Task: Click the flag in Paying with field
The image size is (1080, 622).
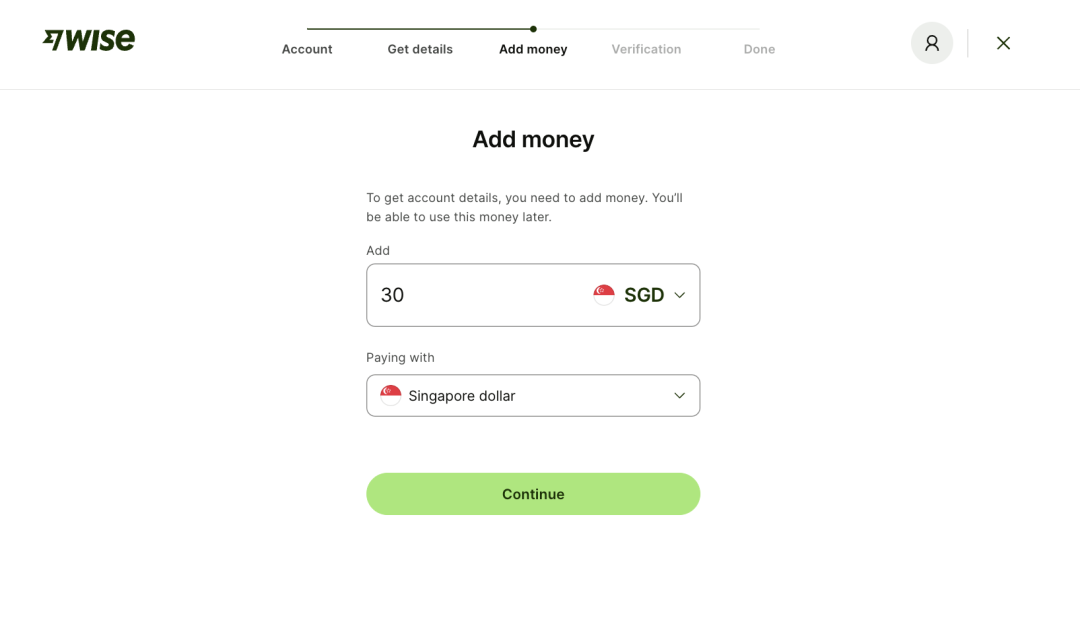Action: 391,396
